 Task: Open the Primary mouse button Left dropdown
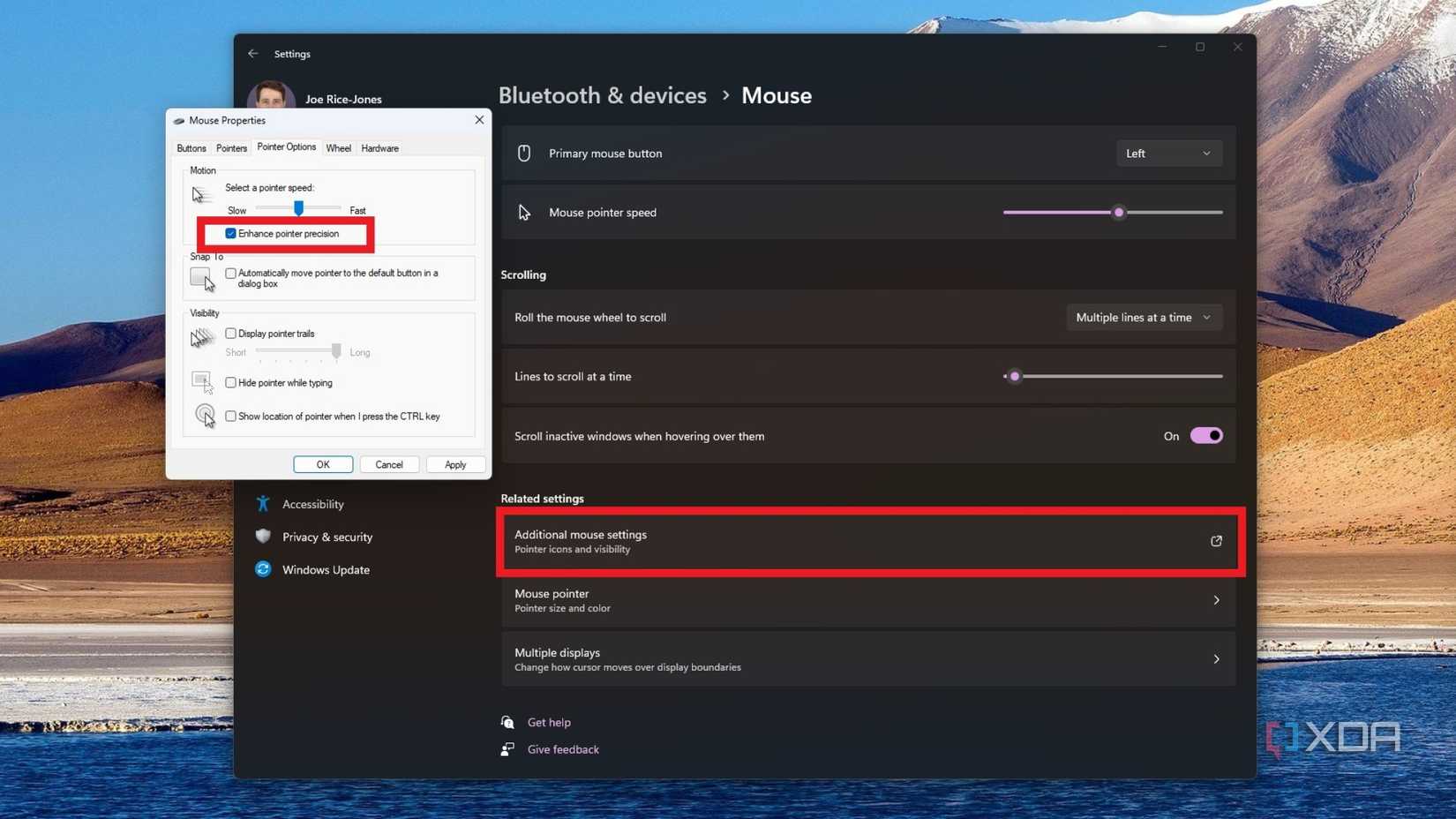[x=1169, y=154]
